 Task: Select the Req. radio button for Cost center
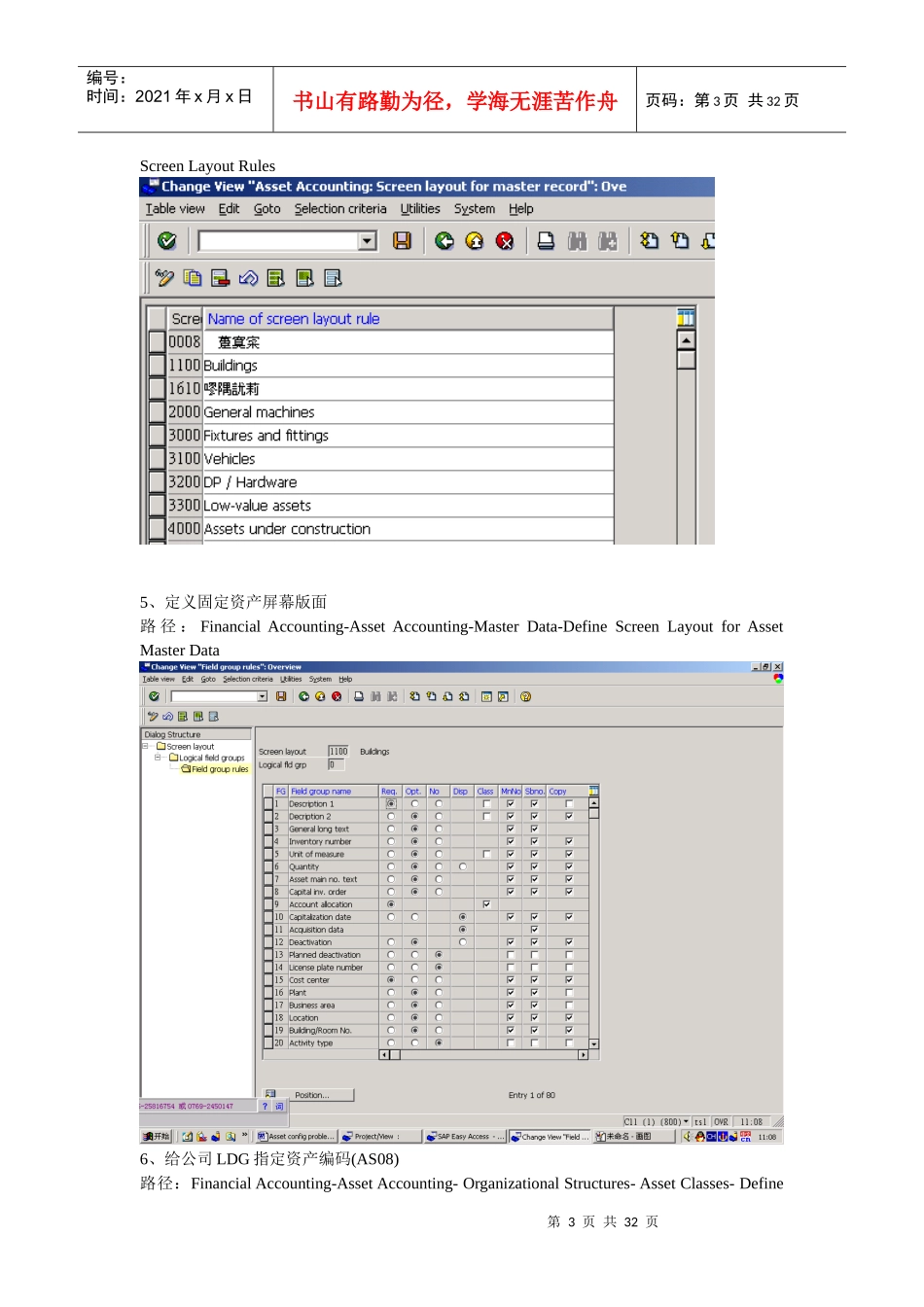point(391,980)
